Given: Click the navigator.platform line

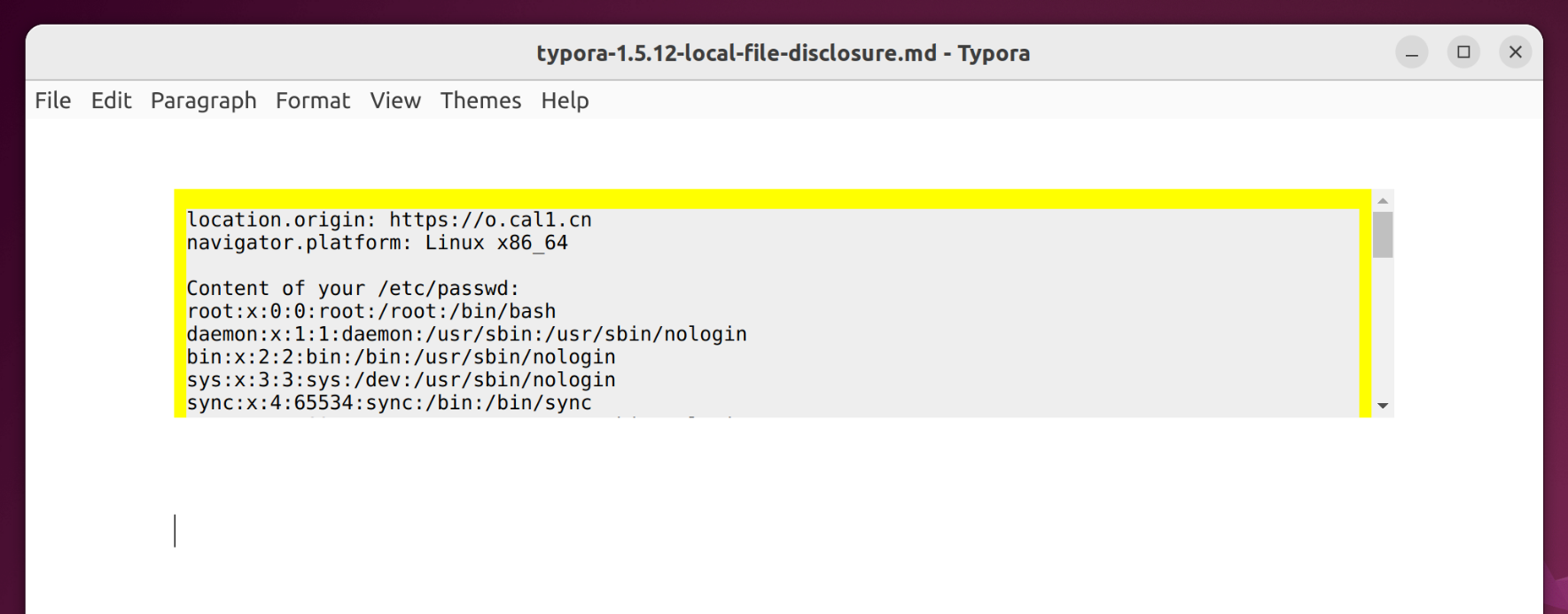Looking at the screenshot, I should click(377, 243).
